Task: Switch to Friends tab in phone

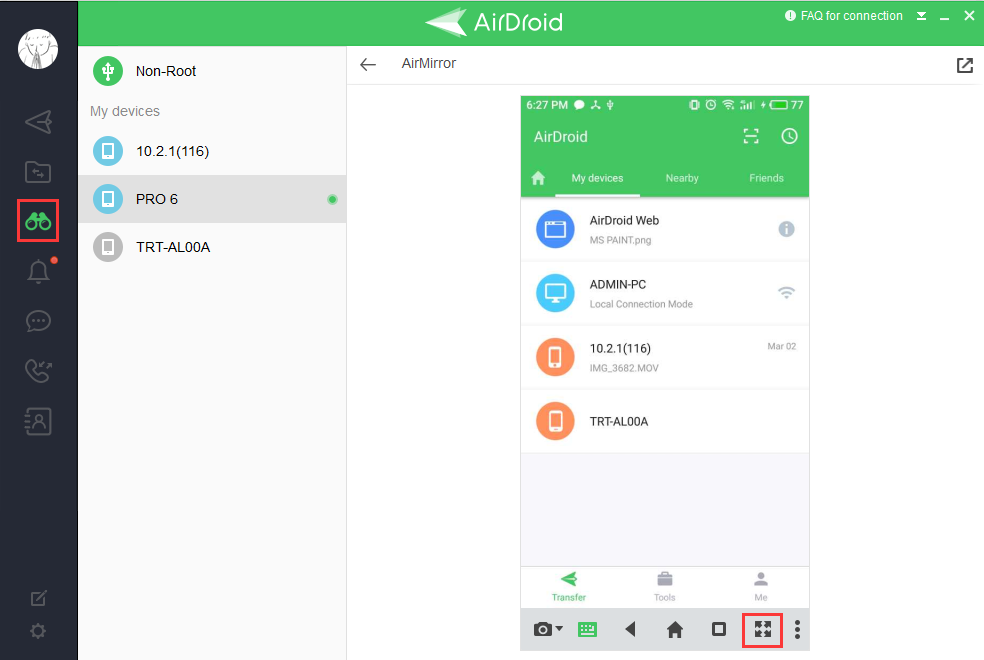Action: tap(766, 178)
